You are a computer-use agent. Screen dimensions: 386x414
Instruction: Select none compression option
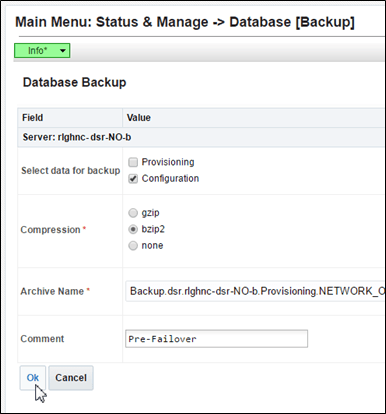(x=133, y=246)
